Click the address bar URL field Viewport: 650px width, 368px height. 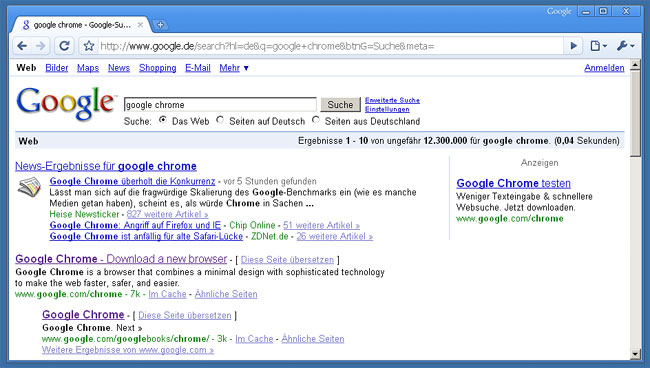coord(331,46)
